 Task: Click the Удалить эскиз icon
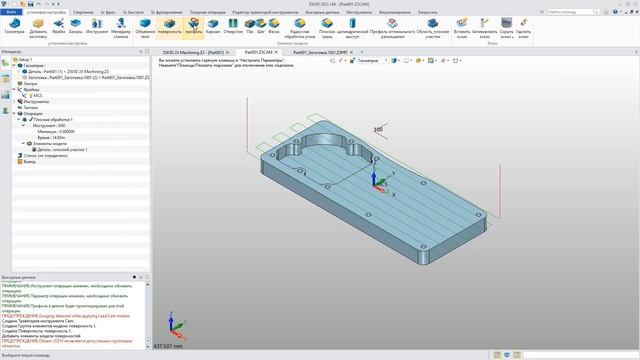click(523, 29)
